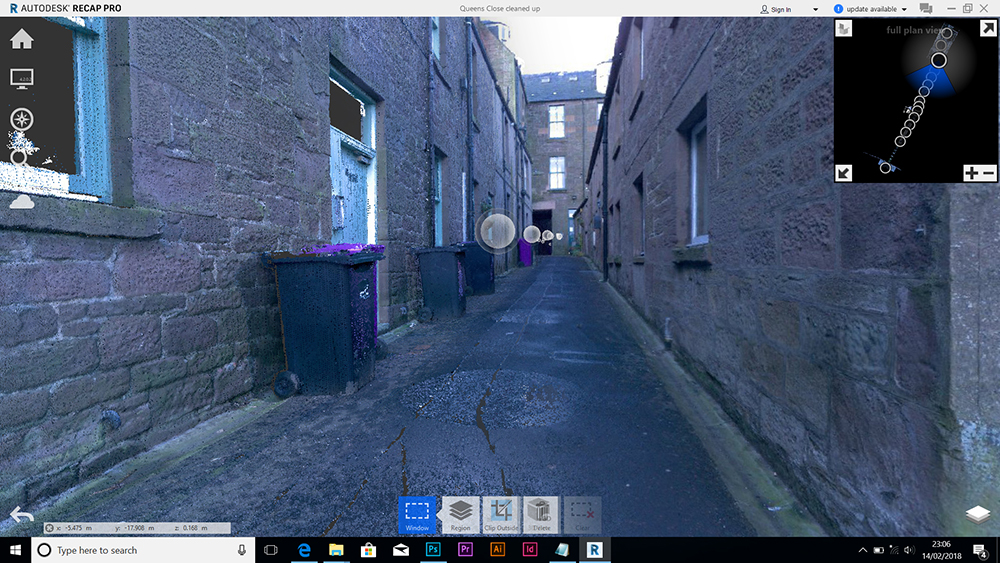The width and height of the screenshot is (1000, 563).
Task: Click the Delete points tool
Action: coord(541,515)
